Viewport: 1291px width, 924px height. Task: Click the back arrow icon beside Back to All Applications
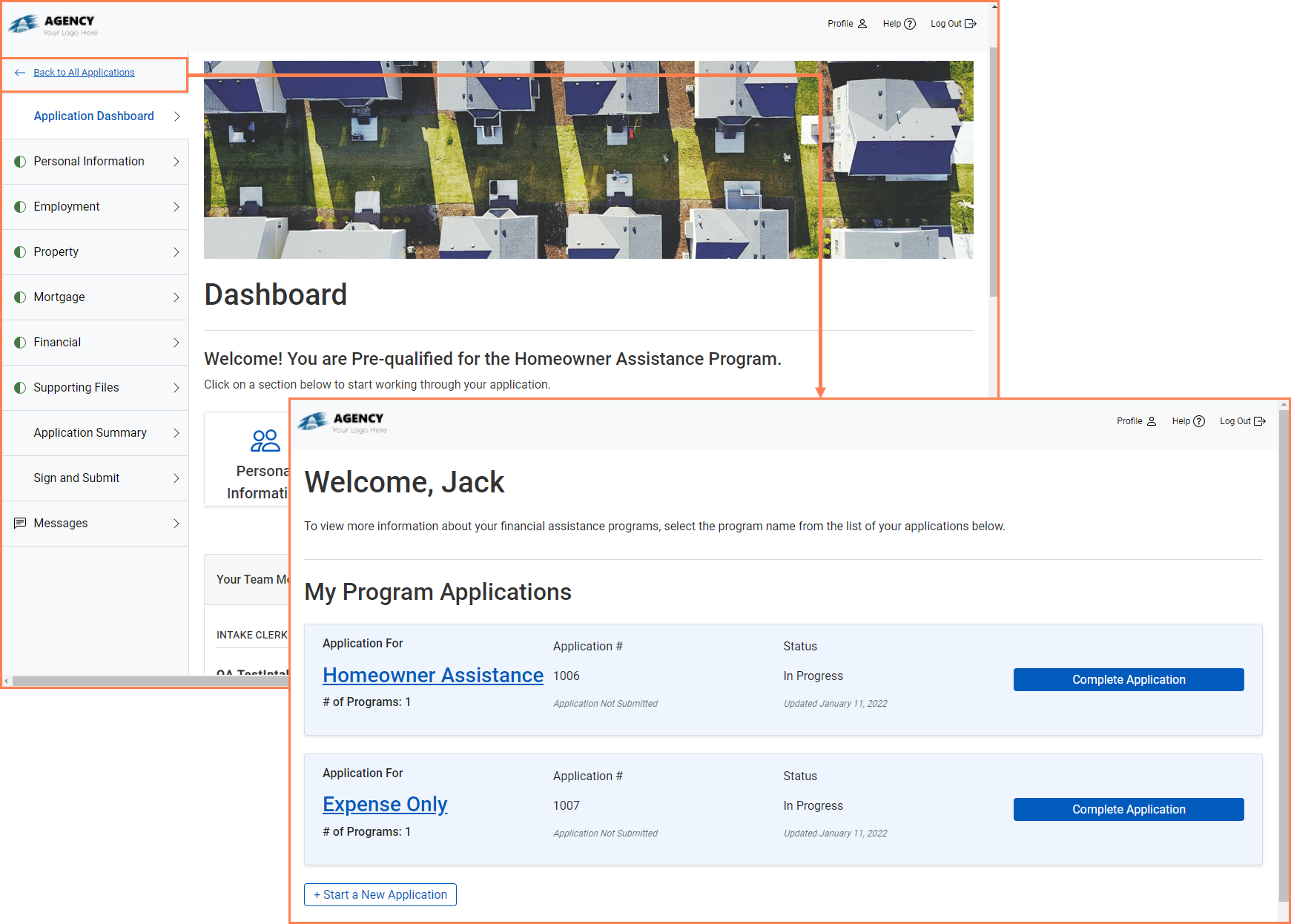tap(20, 73)
